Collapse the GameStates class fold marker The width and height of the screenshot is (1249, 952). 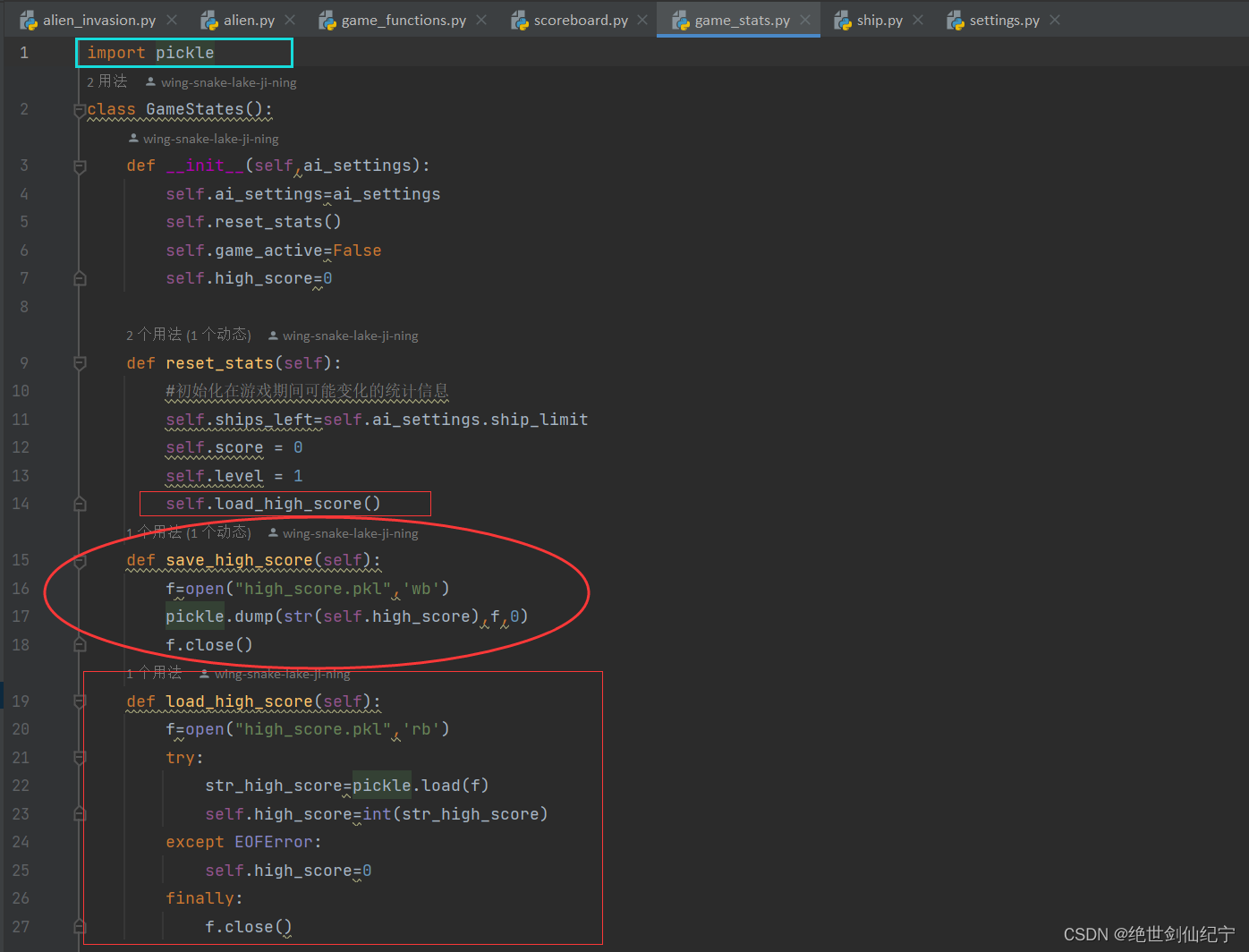click(x=80, y=110)
